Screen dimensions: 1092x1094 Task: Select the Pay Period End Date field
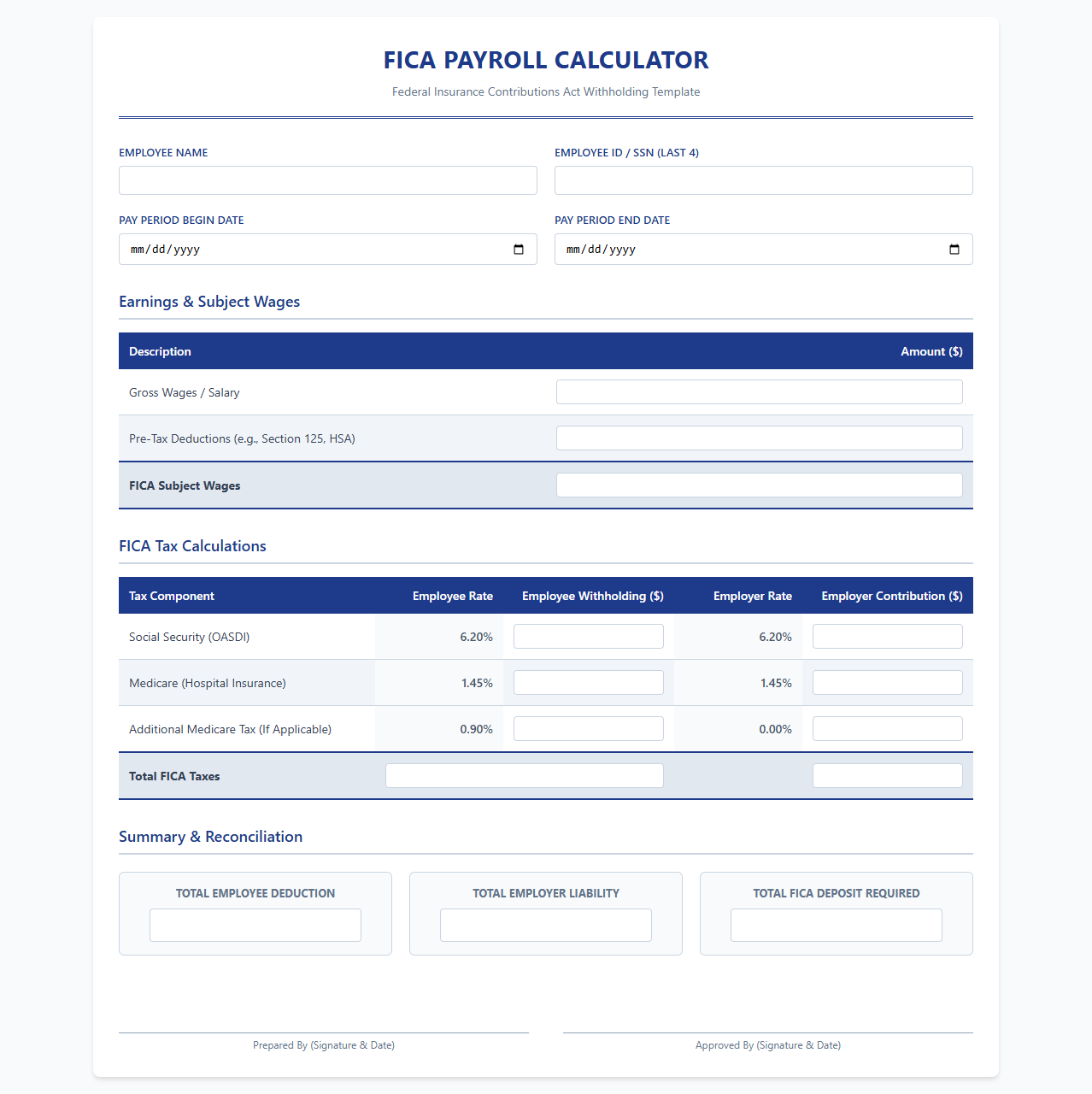click(764, 250)
